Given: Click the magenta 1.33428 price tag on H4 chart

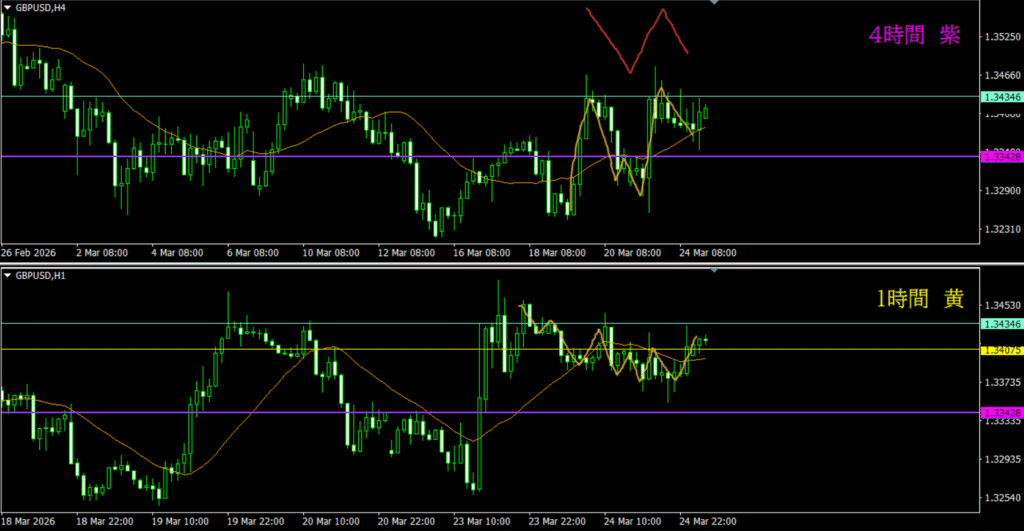Looking at the screenshot, I should (1001, 157).
